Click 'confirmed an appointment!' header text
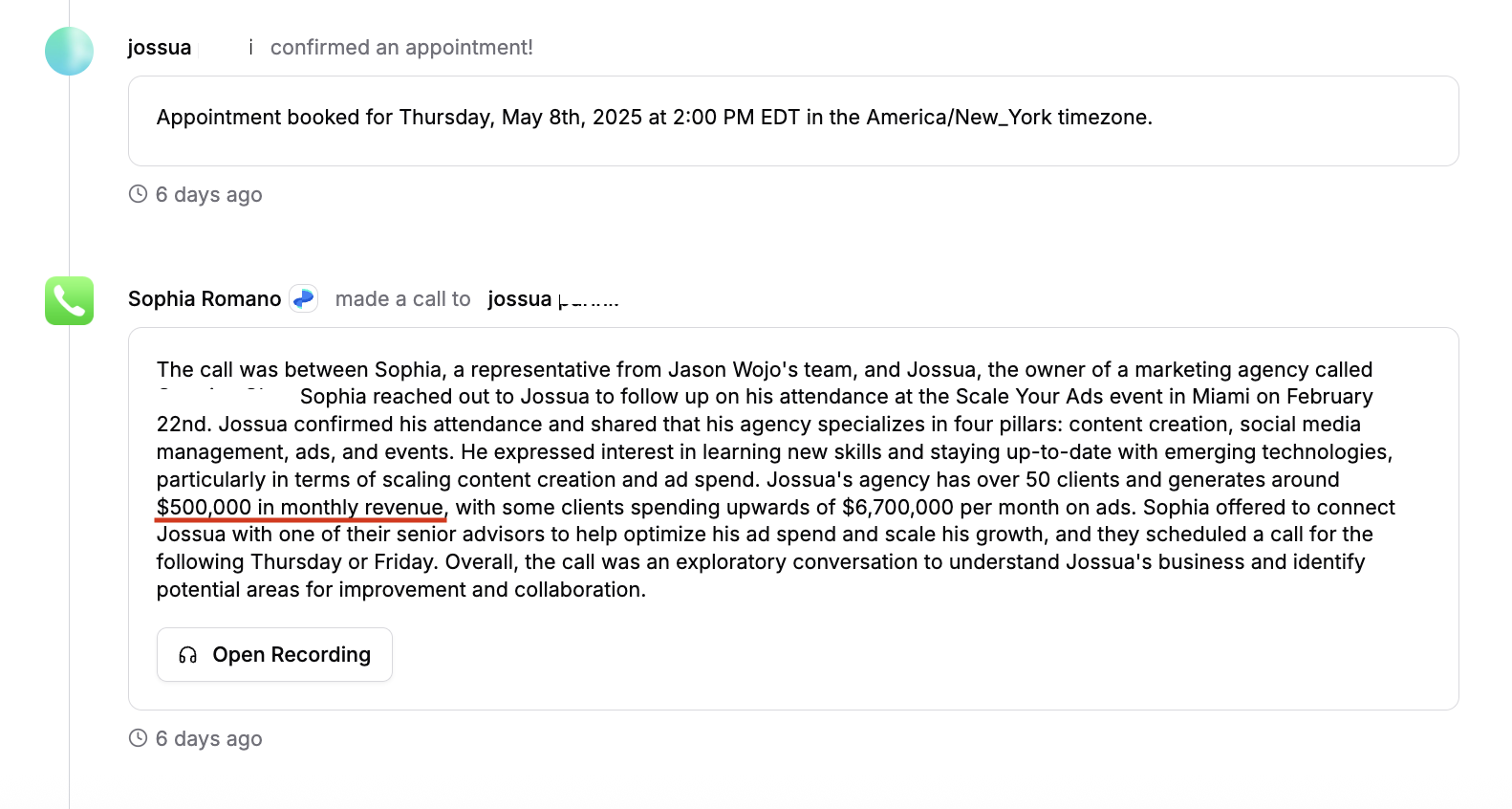 tap(401, 47)
